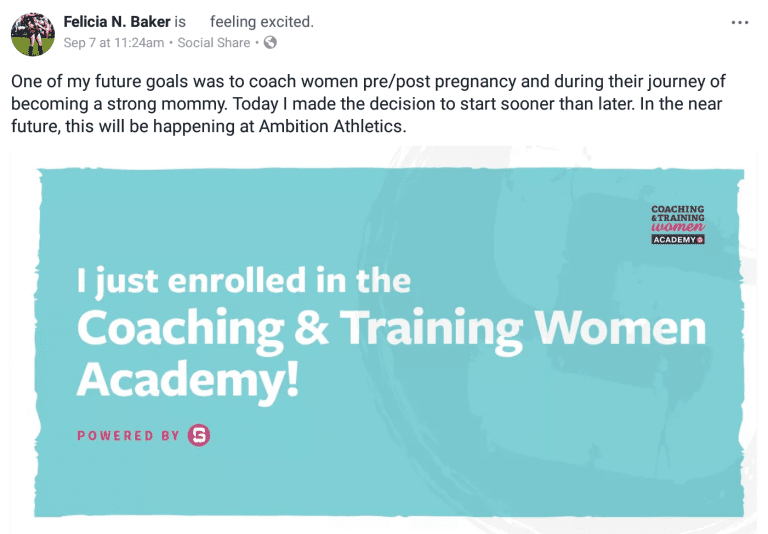
Task: Click "Ambition Athletics" in the post text
Action: (333, 126)
